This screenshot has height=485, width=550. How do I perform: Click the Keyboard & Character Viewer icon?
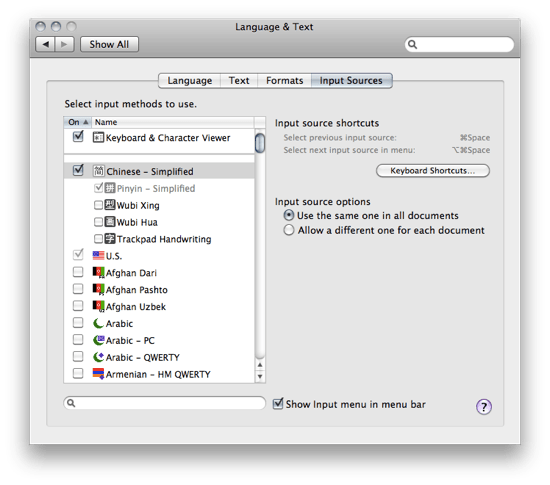[x=98, y=137]
